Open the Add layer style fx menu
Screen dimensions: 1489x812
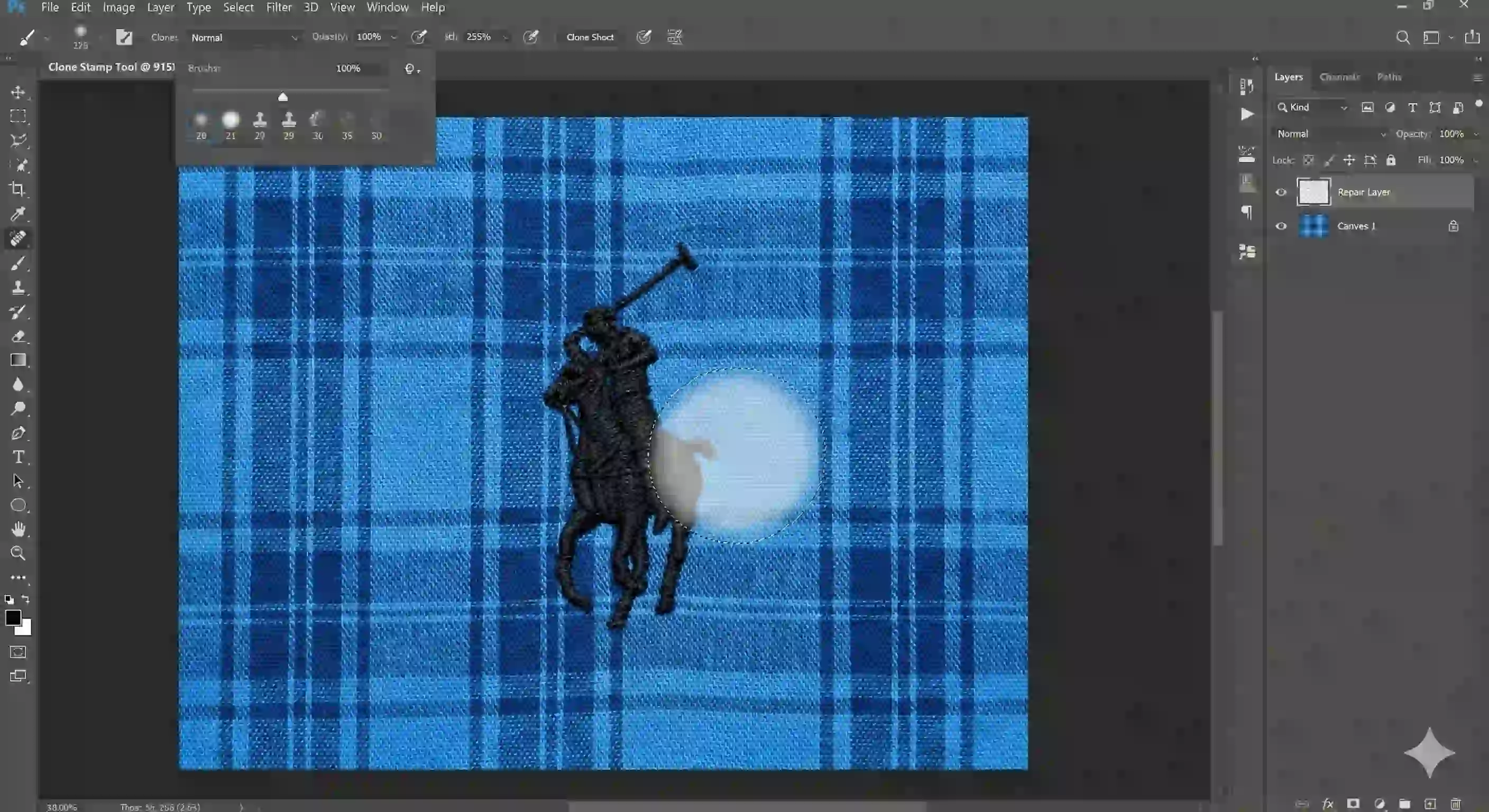click(1328, 804)
